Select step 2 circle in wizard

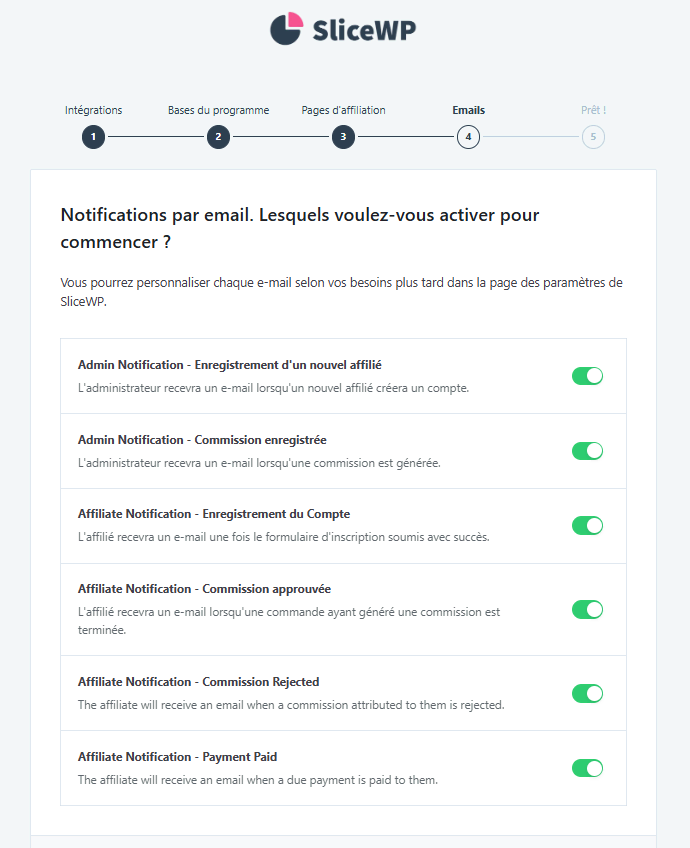pyautogui.click(x=218, y=137)
